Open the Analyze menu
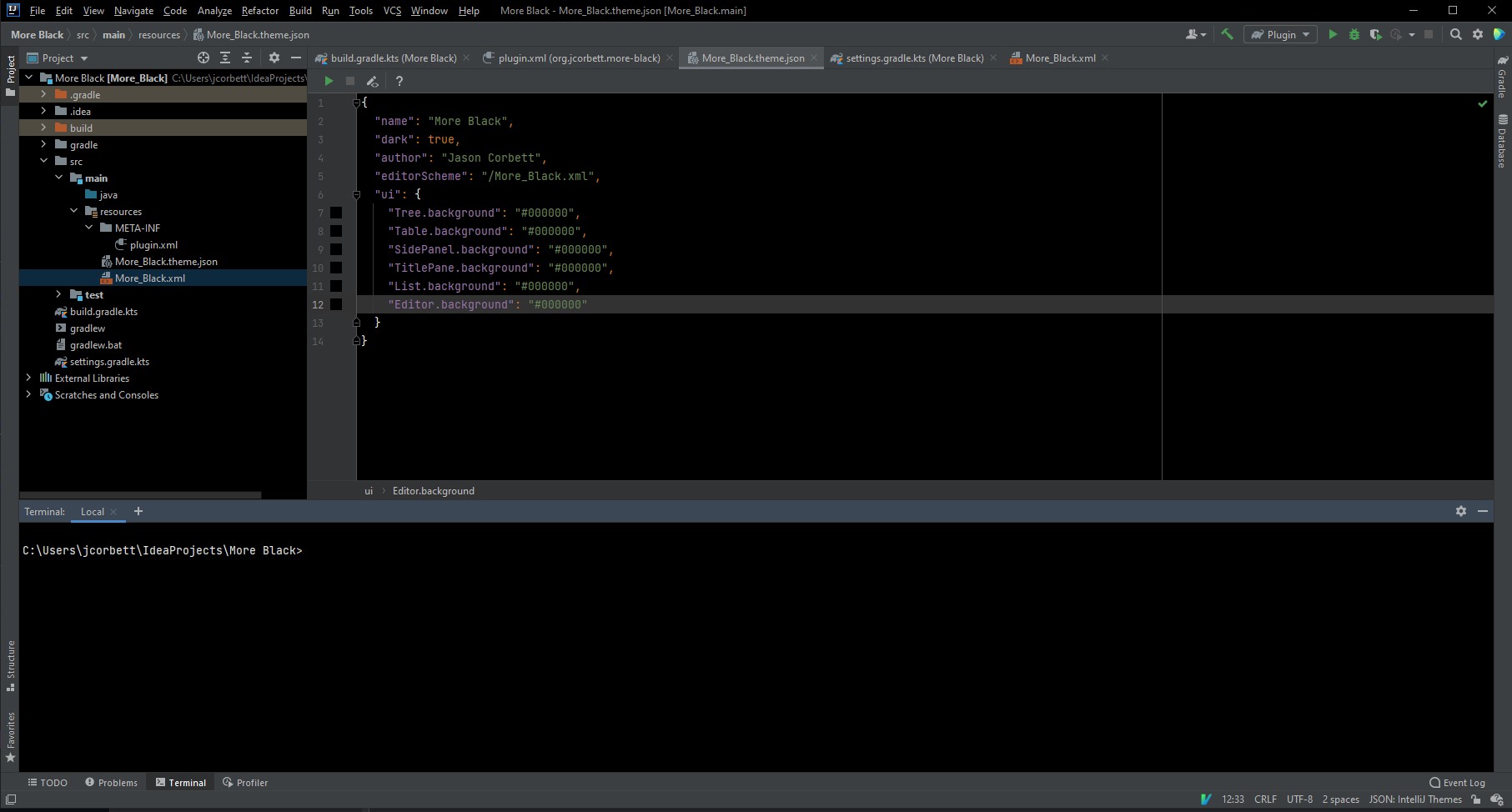1512x812 pixels. pos(214,10)
